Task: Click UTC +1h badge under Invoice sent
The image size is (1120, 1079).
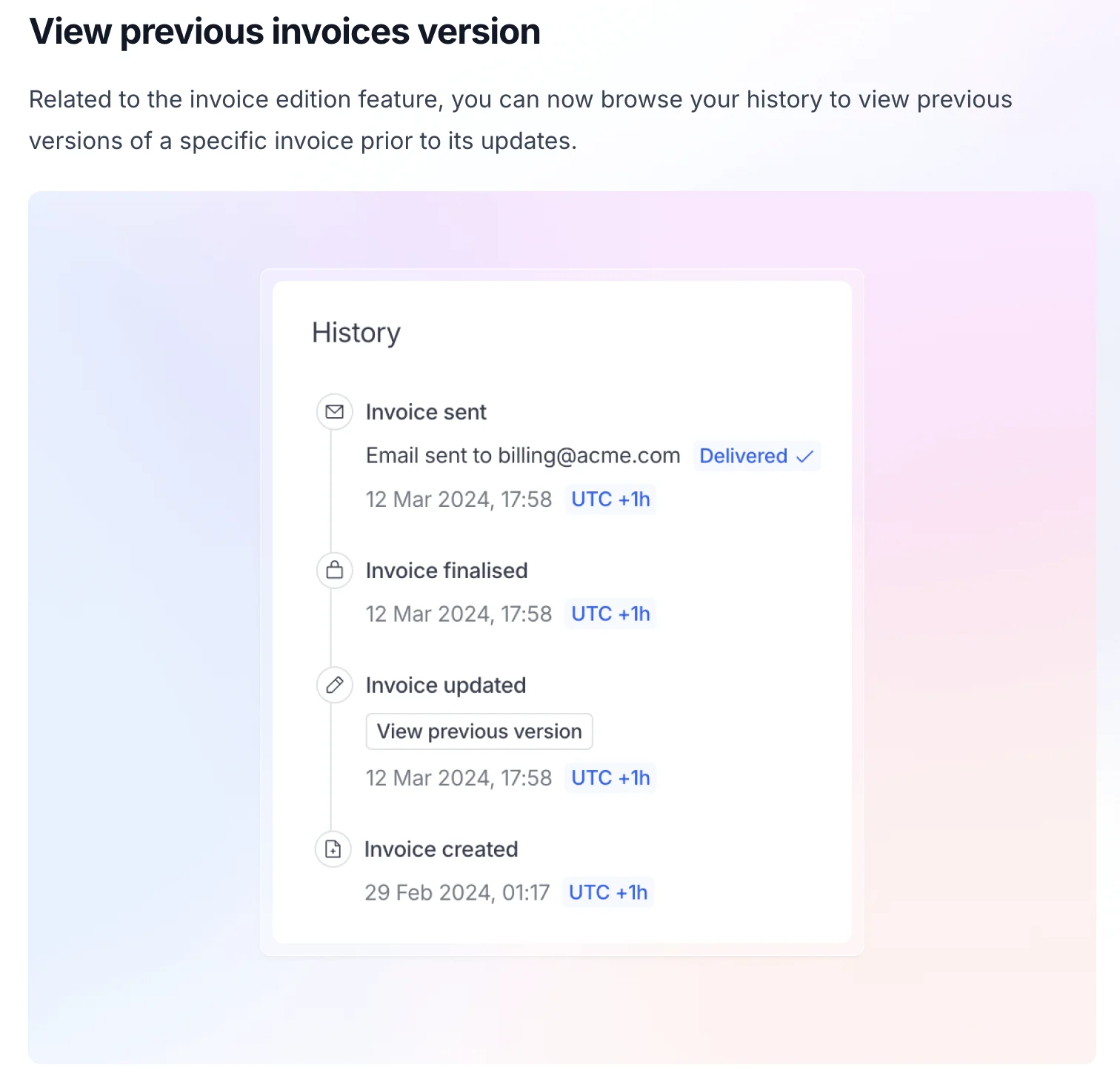Action: (610, 499)
